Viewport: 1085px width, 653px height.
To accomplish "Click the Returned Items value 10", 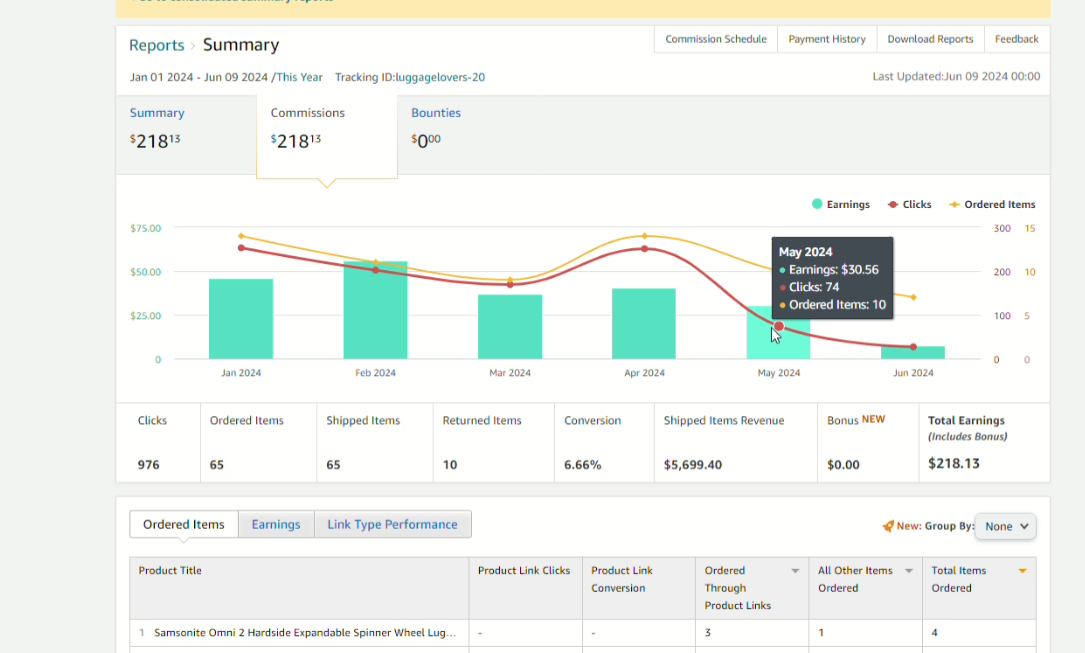I will [x=450, y=465].
